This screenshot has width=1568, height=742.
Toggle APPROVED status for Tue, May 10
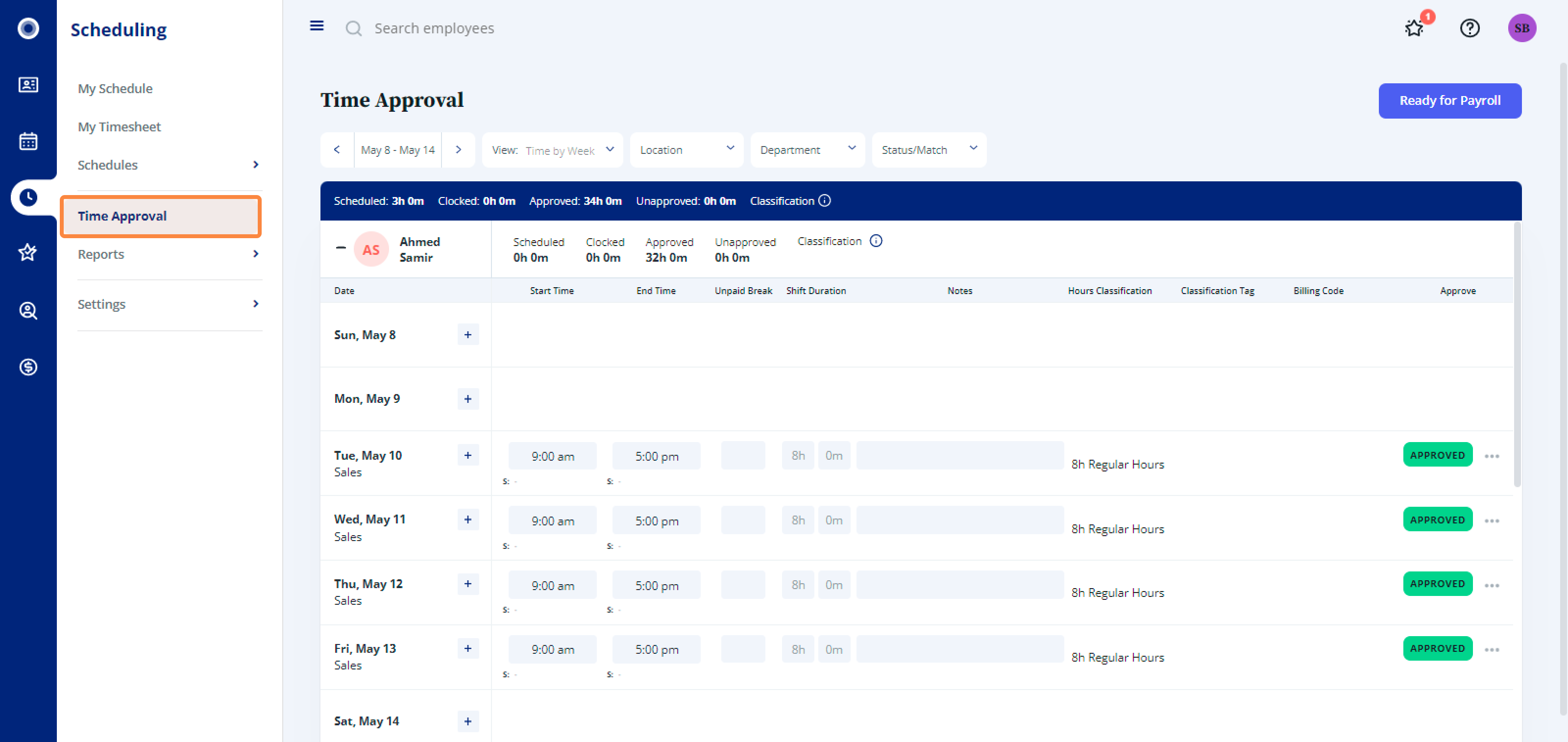point(1438,455)
